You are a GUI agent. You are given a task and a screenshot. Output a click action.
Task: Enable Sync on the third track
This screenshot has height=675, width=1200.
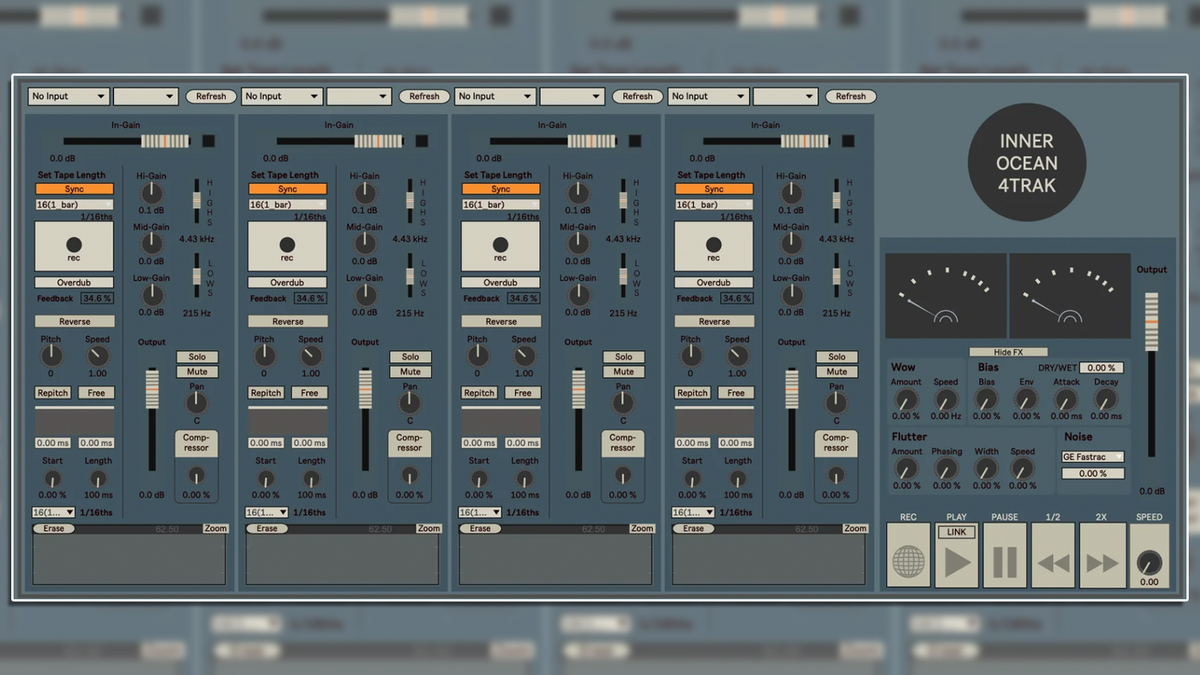coord(500,188)
